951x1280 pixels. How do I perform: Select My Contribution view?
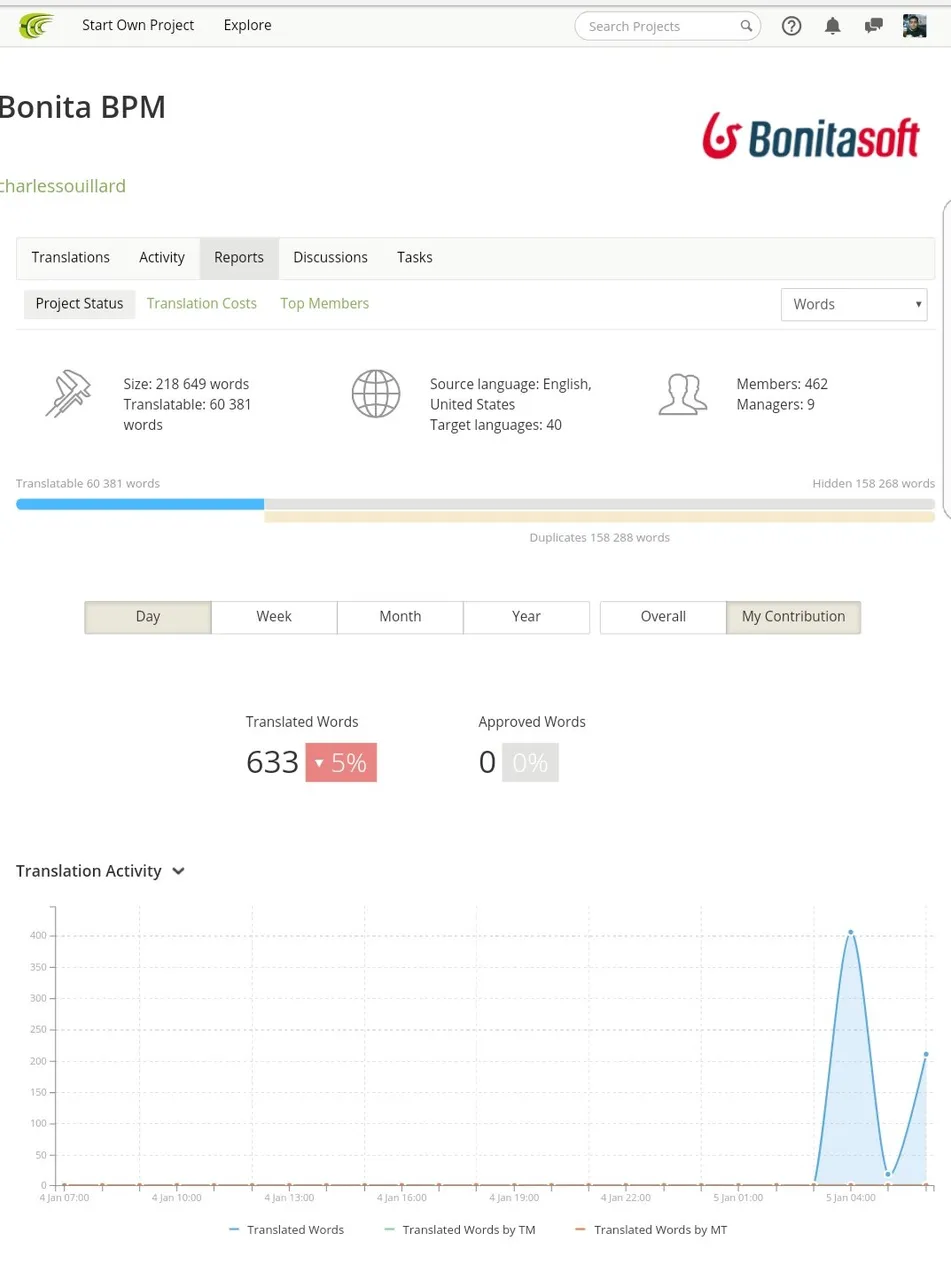[793, 617]
